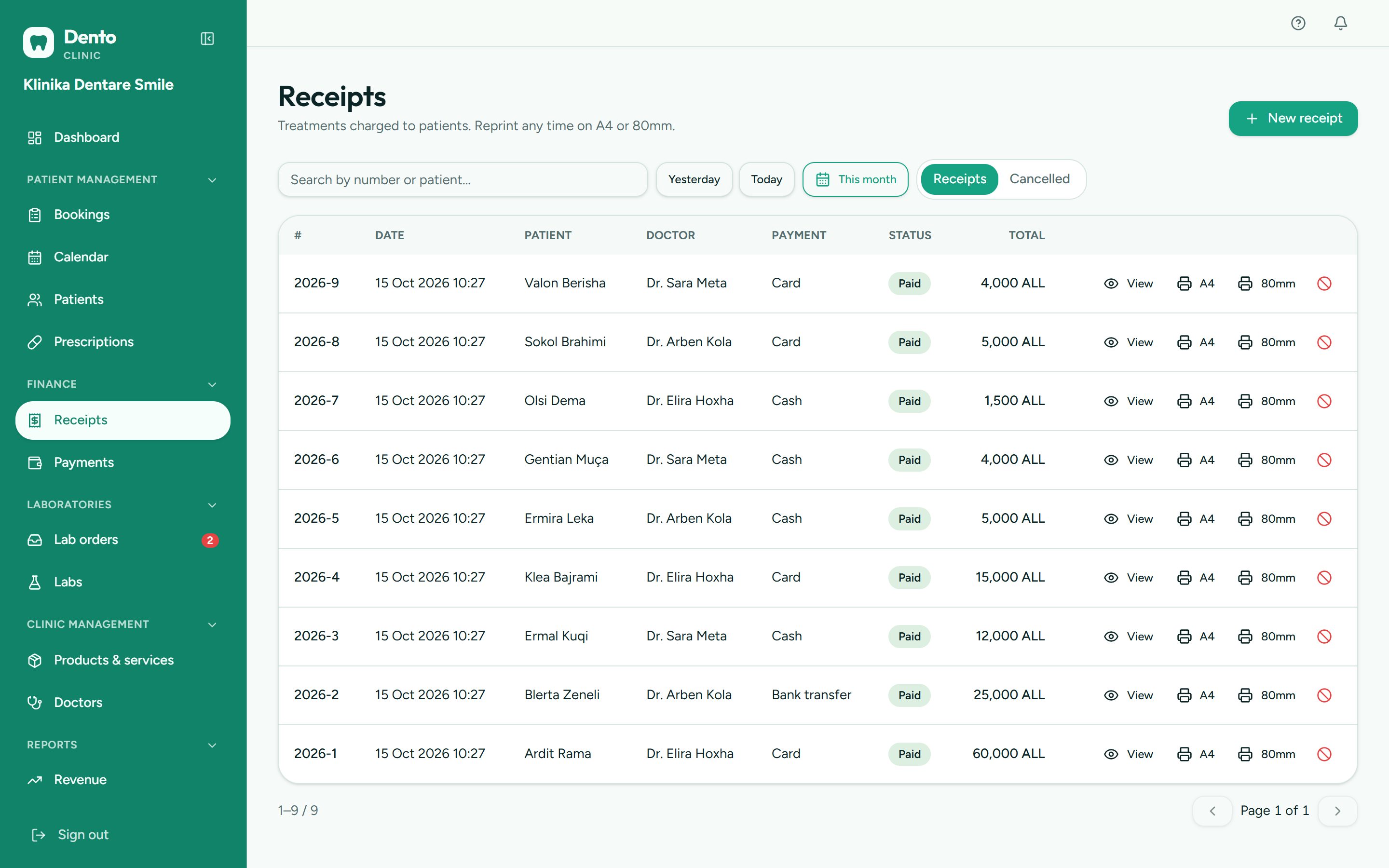This screenshot has height=868, width=1389.
Task: Cancel receipt 2026-1 with red icon
Action: point(1324,754)
